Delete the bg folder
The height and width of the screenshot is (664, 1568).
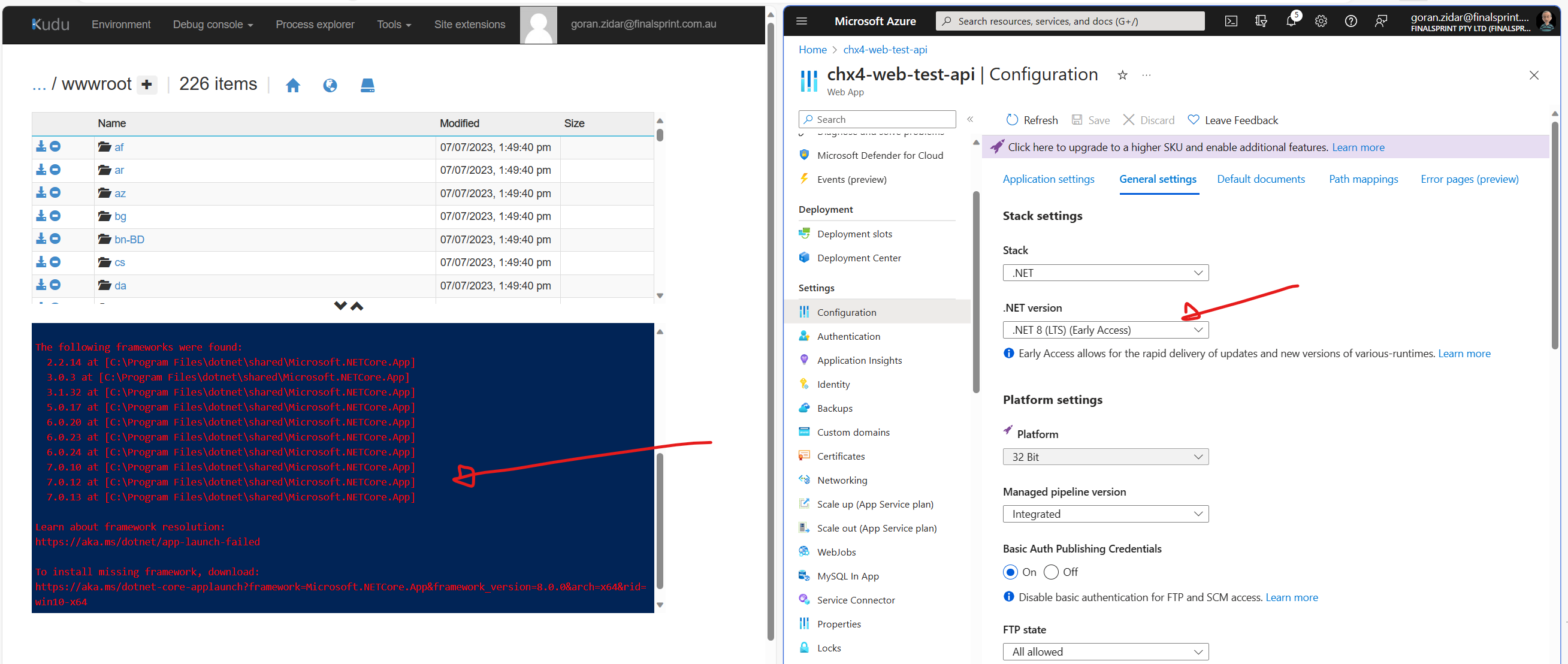[55, 216]
